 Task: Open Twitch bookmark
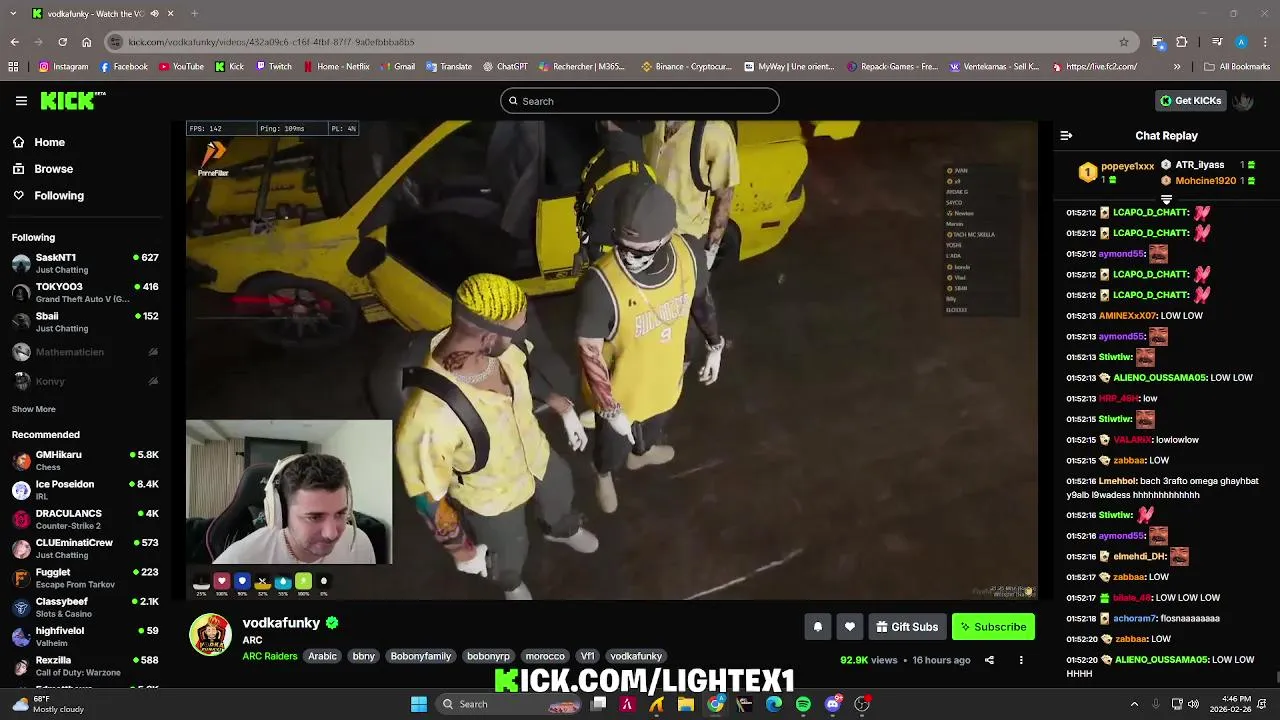point(274,67)
